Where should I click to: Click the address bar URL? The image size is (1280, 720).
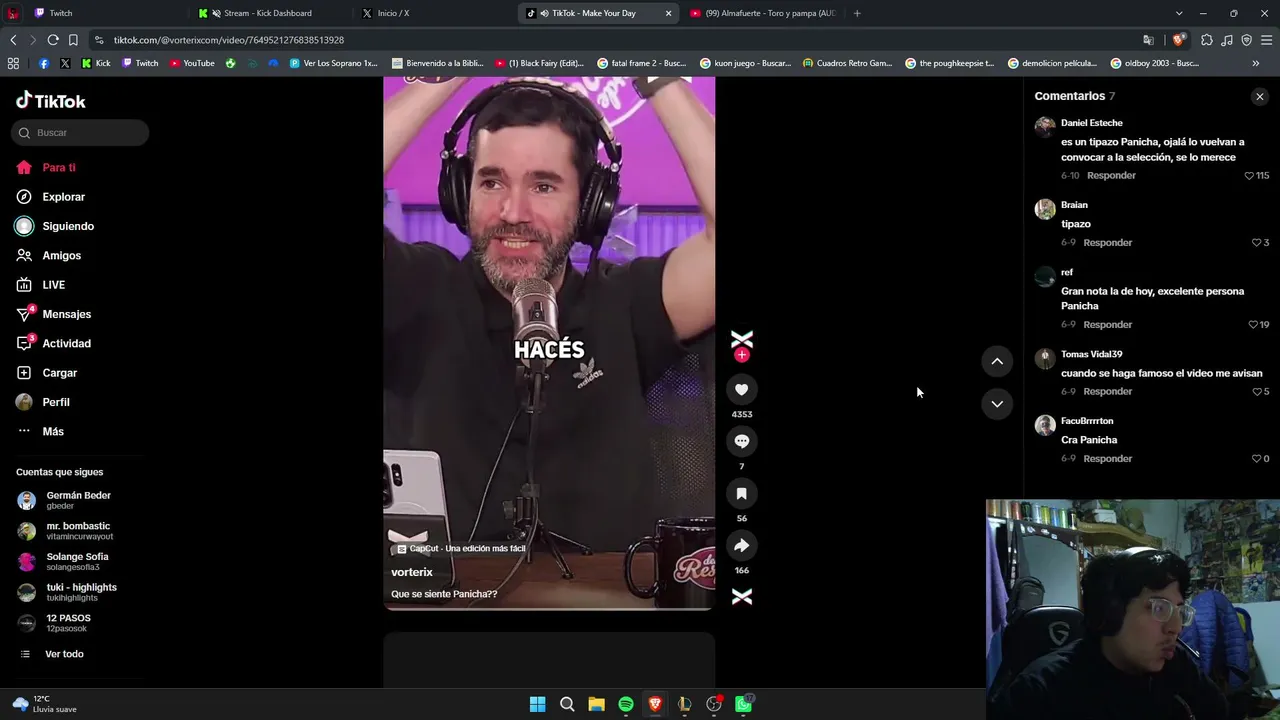click(229, 40)
